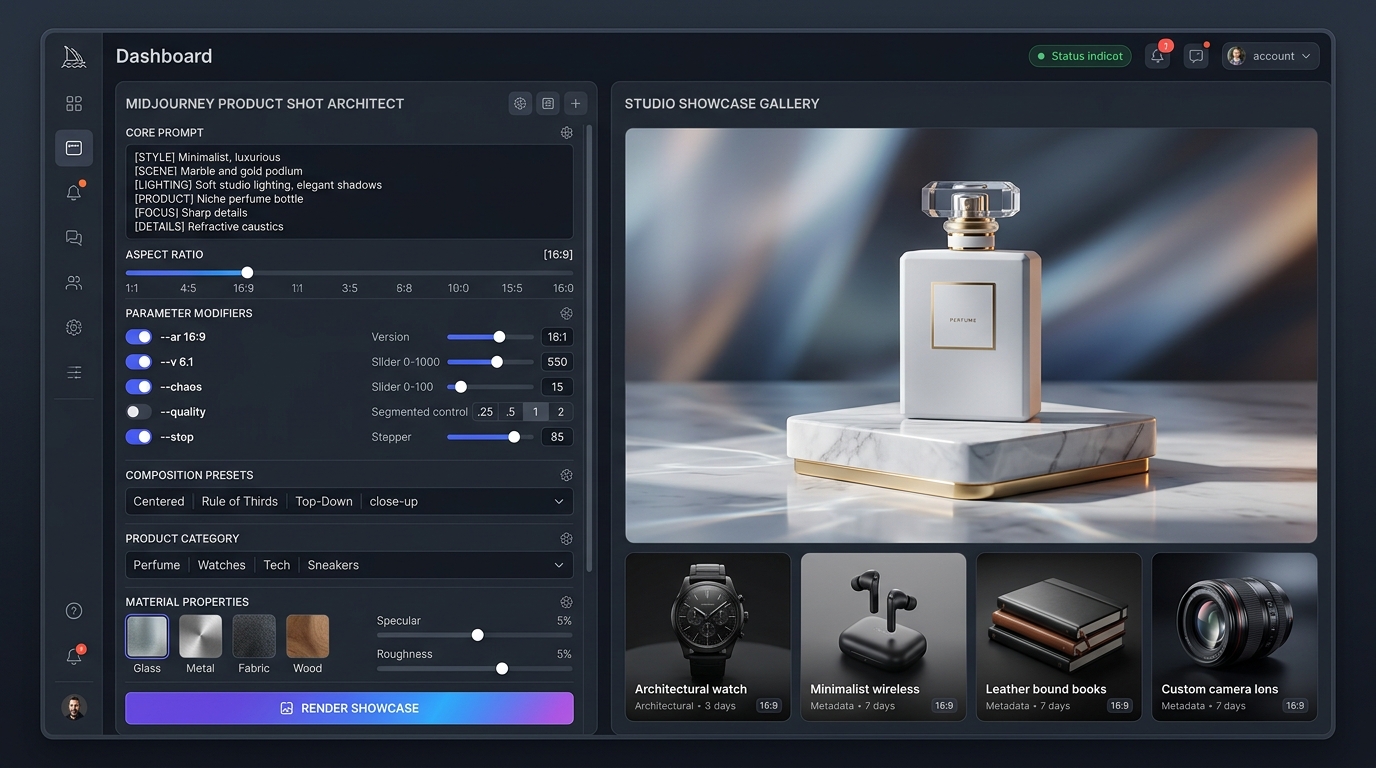Click the help question mark icon
This screenshot has height=768, width=1376.
coord(74,611)
